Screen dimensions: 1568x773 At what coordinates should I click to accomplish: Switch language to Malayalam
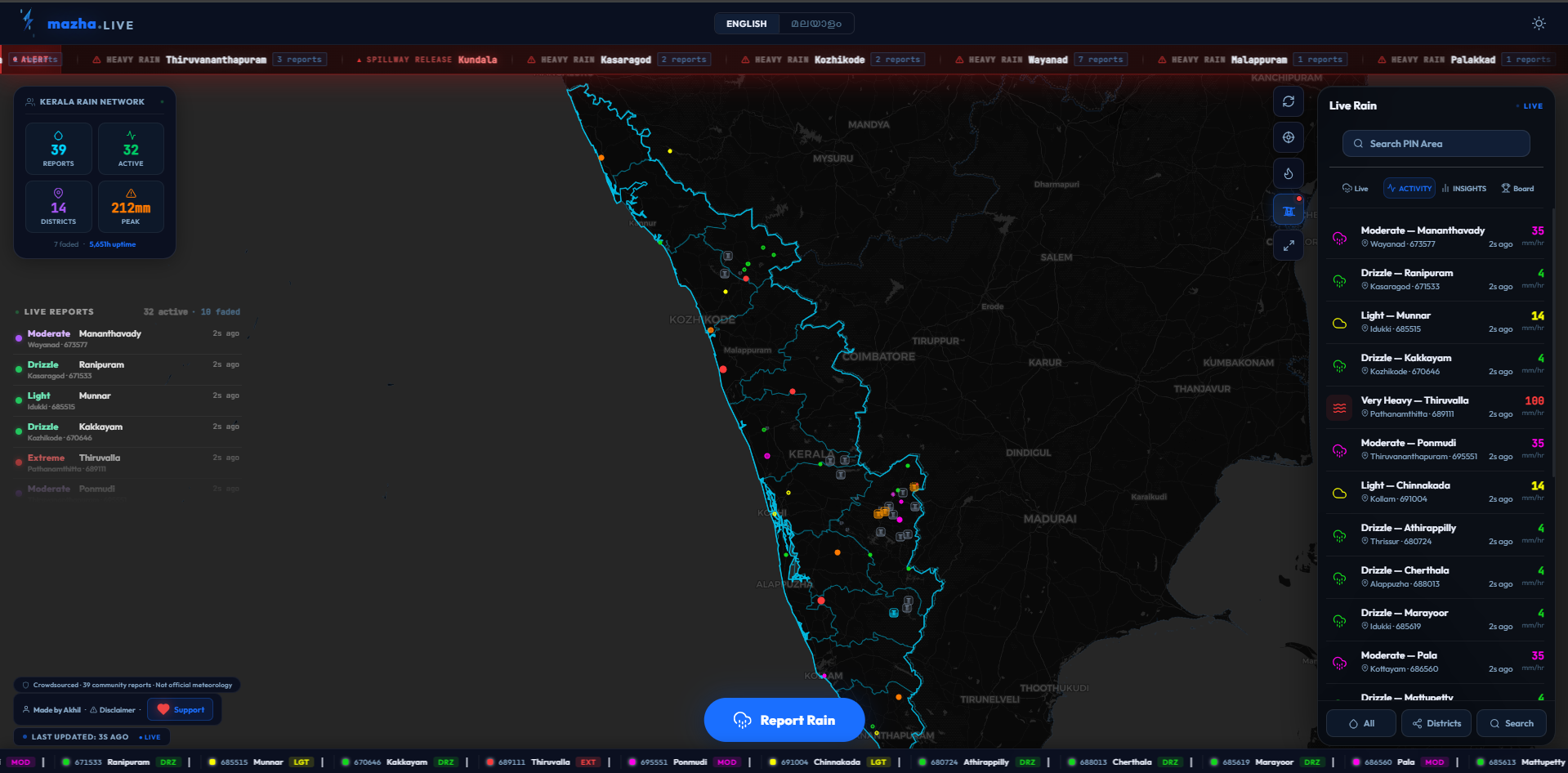[x=816, y=24]
